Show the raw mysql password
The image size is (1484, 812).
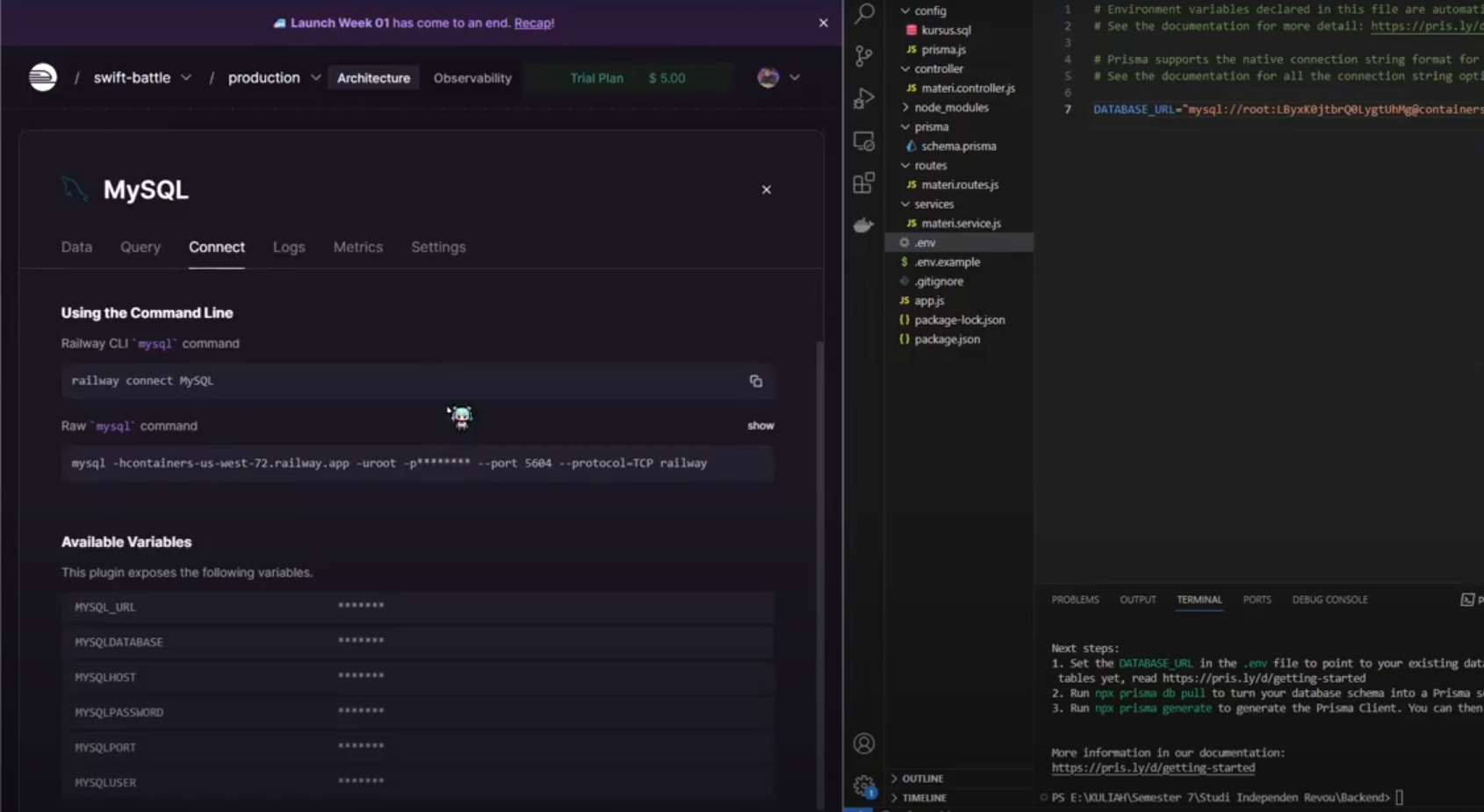(x=760, y=426)
